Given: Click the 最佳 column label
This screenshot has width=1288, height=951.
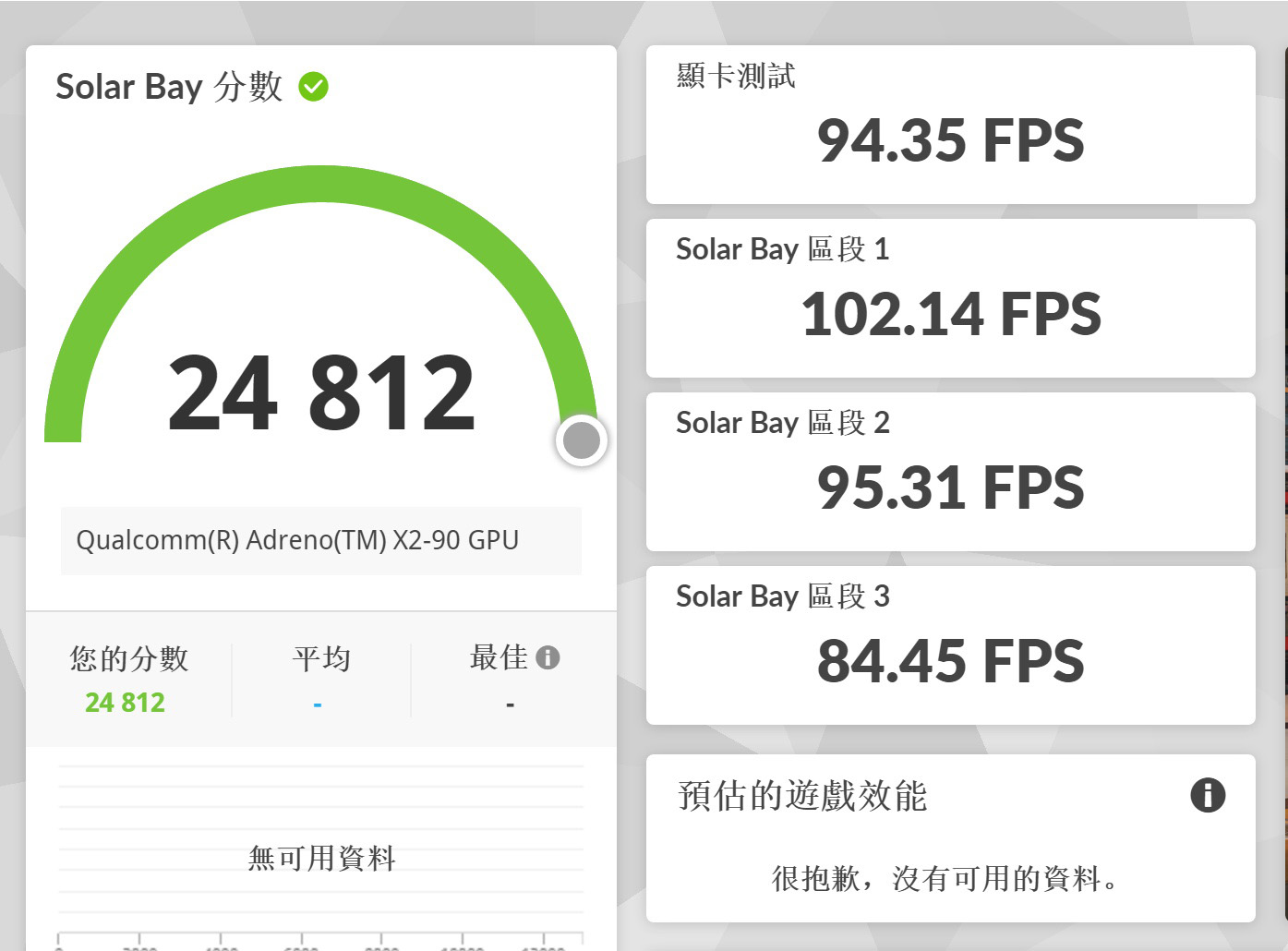Looking at the screenshot, I should (x=499, y=657).
